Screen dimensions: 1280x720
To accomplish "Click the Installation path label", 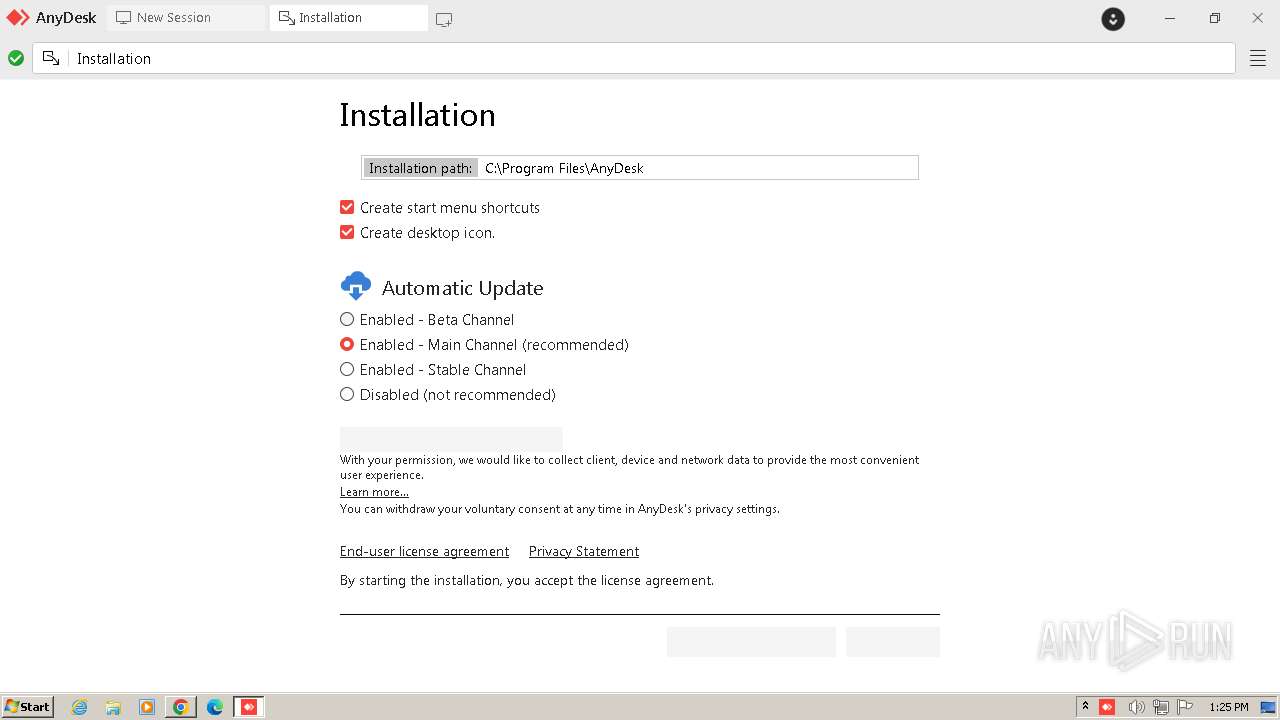I will point(420,168).
